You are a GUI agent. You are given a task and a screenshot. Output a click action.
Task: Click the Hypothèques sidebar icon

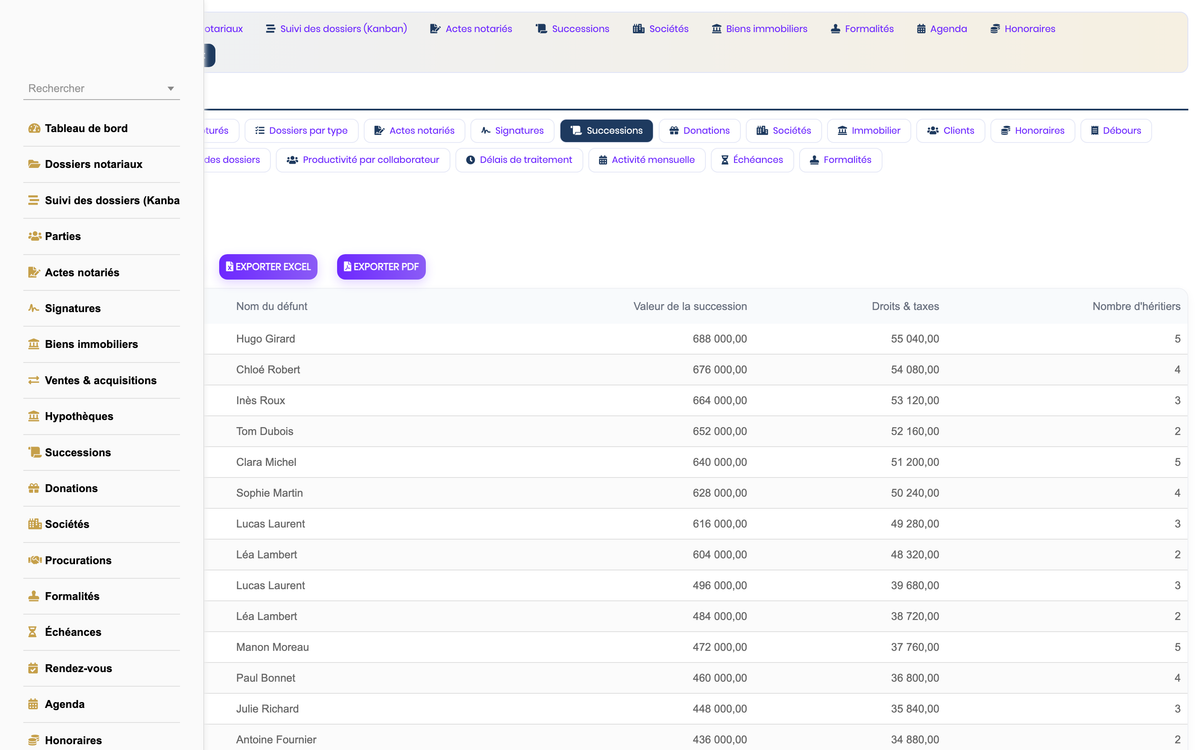pyautogui.click(x=34, y=416)
